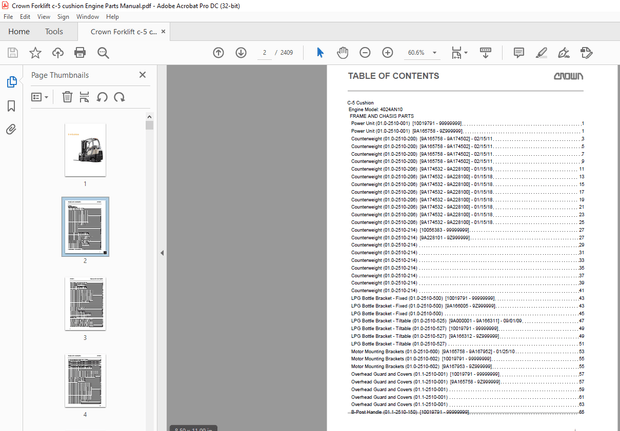
Task: Click the Save file icon
Action: coord(13,53)
